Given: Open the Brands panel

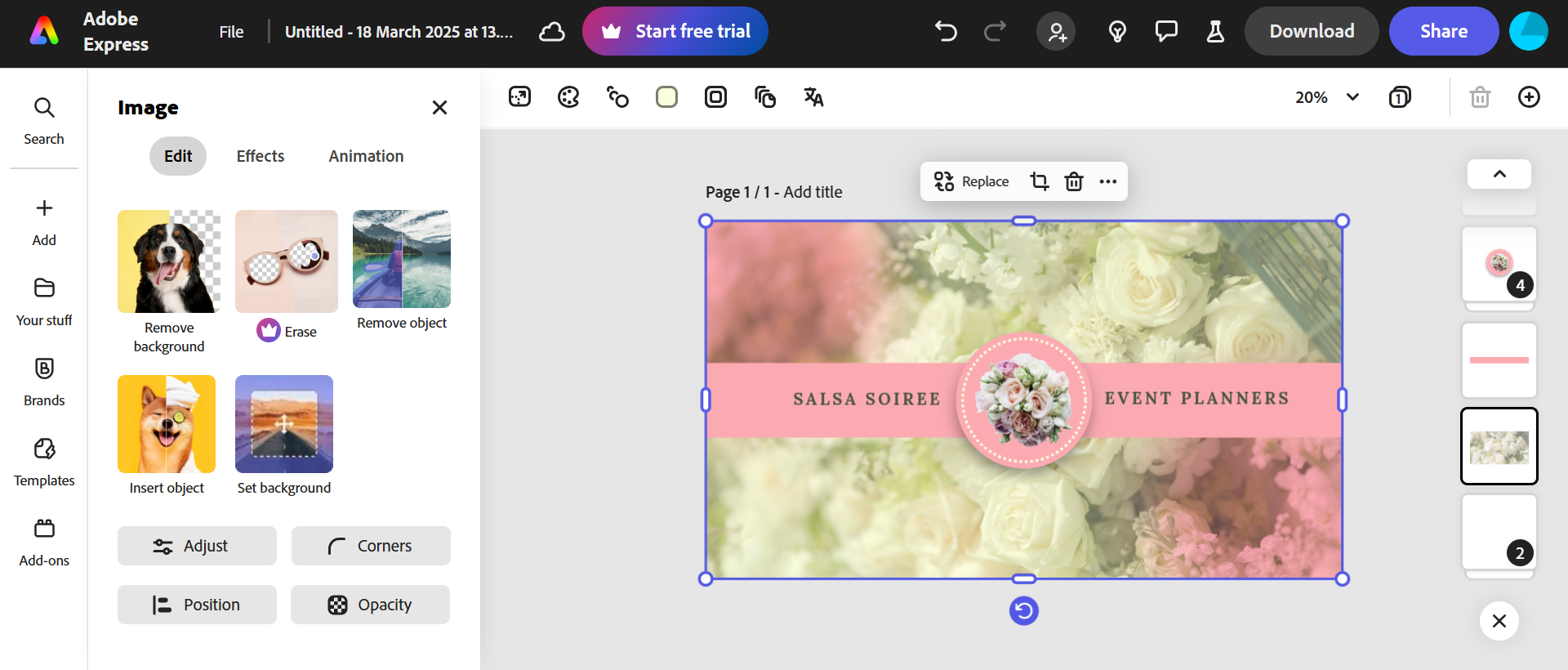Looking at the screenshot, I should tap(44, 382).
